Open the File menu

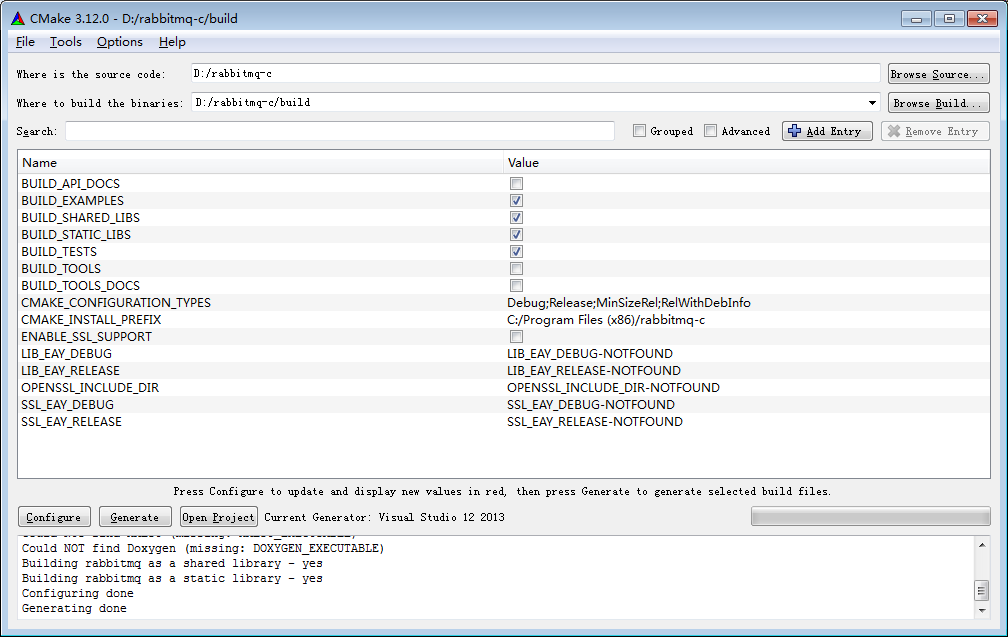[25, 42]
